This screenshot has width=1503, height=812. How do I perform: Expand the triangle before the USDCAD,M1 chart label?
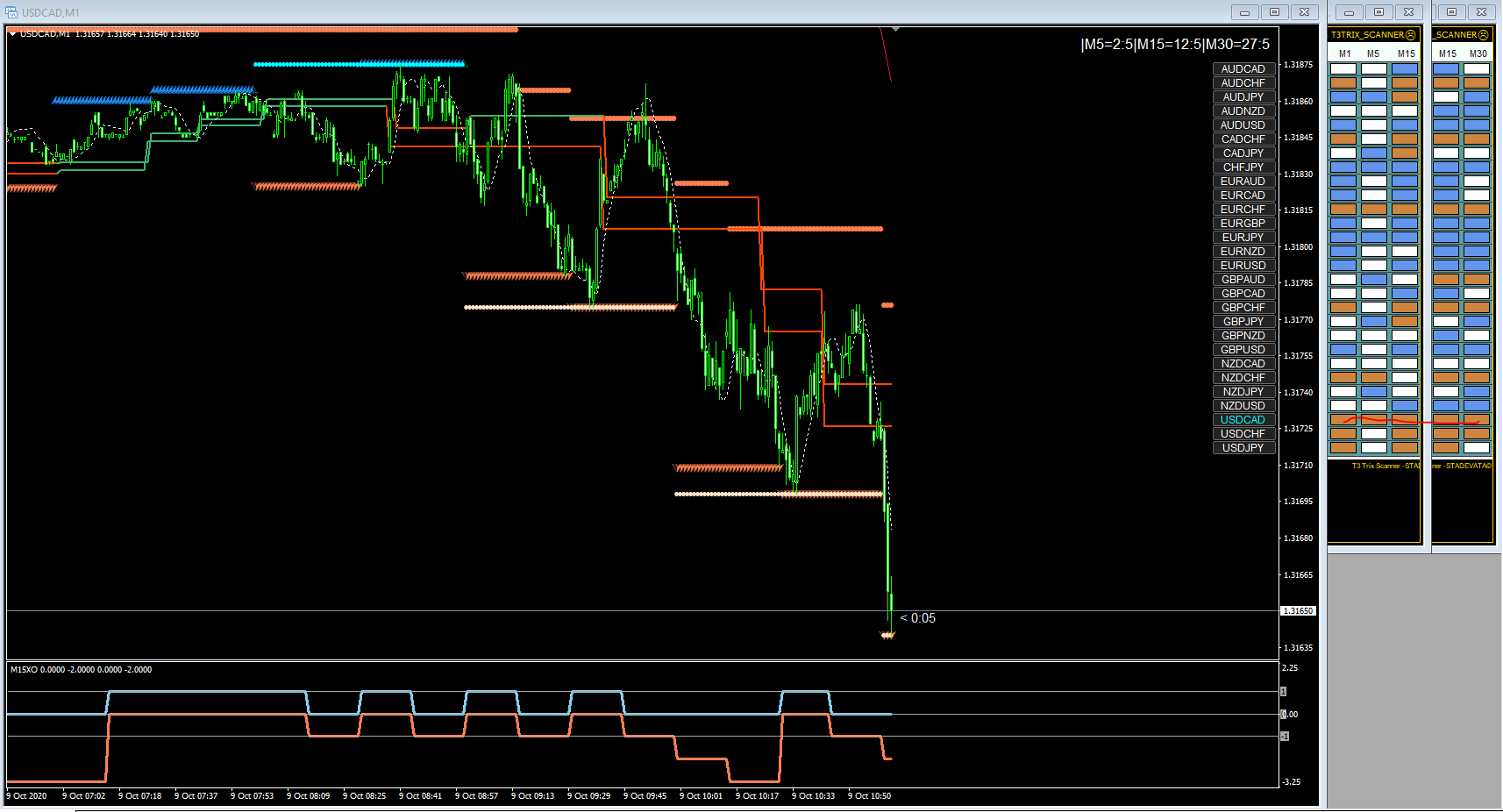click(13, 34)
